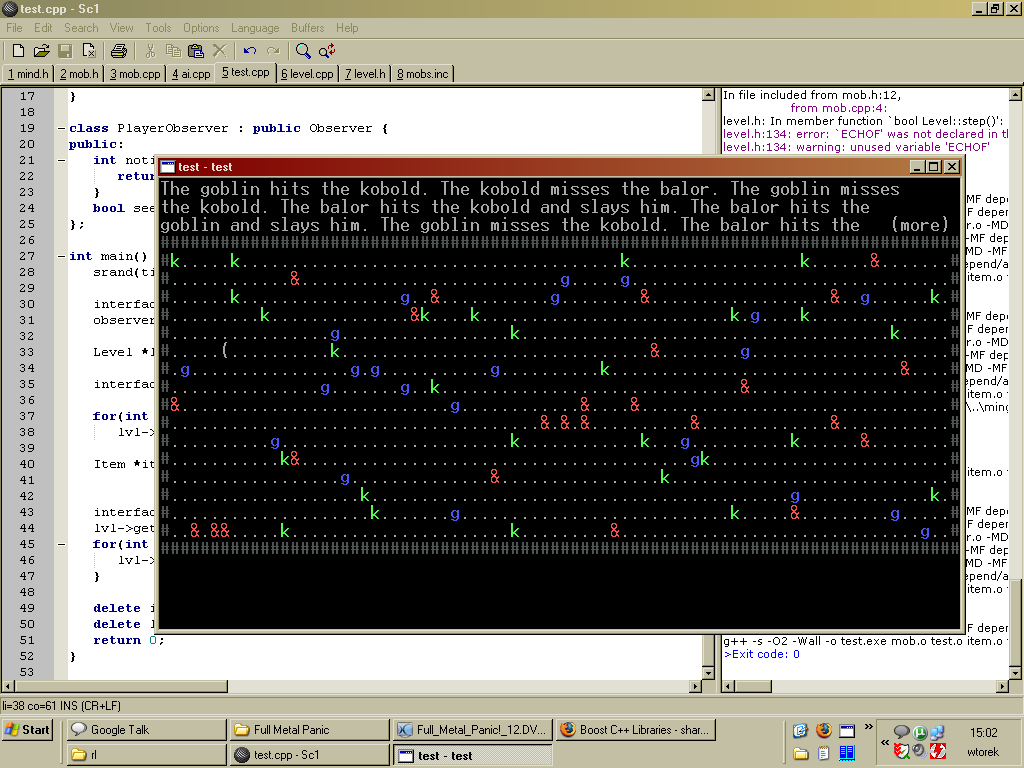1024x768 pixels.
Task: Click the editor horizontal scrollbar thumb
Action: (x=120, y=686)
